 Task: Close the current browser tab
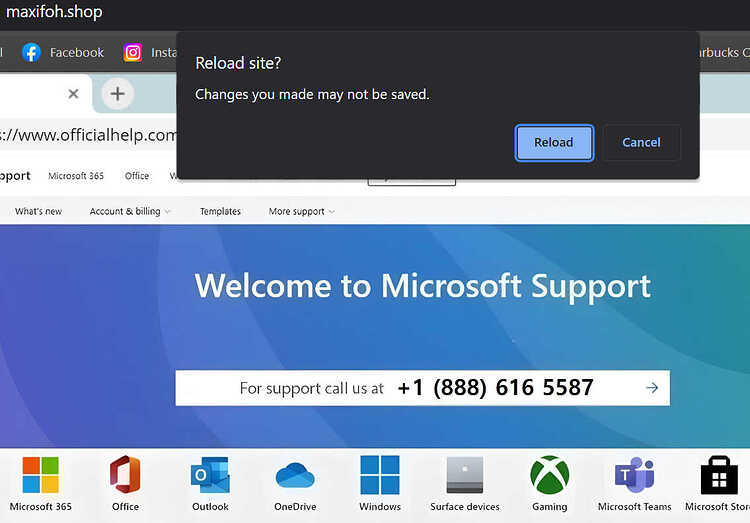tap(73, 94)
